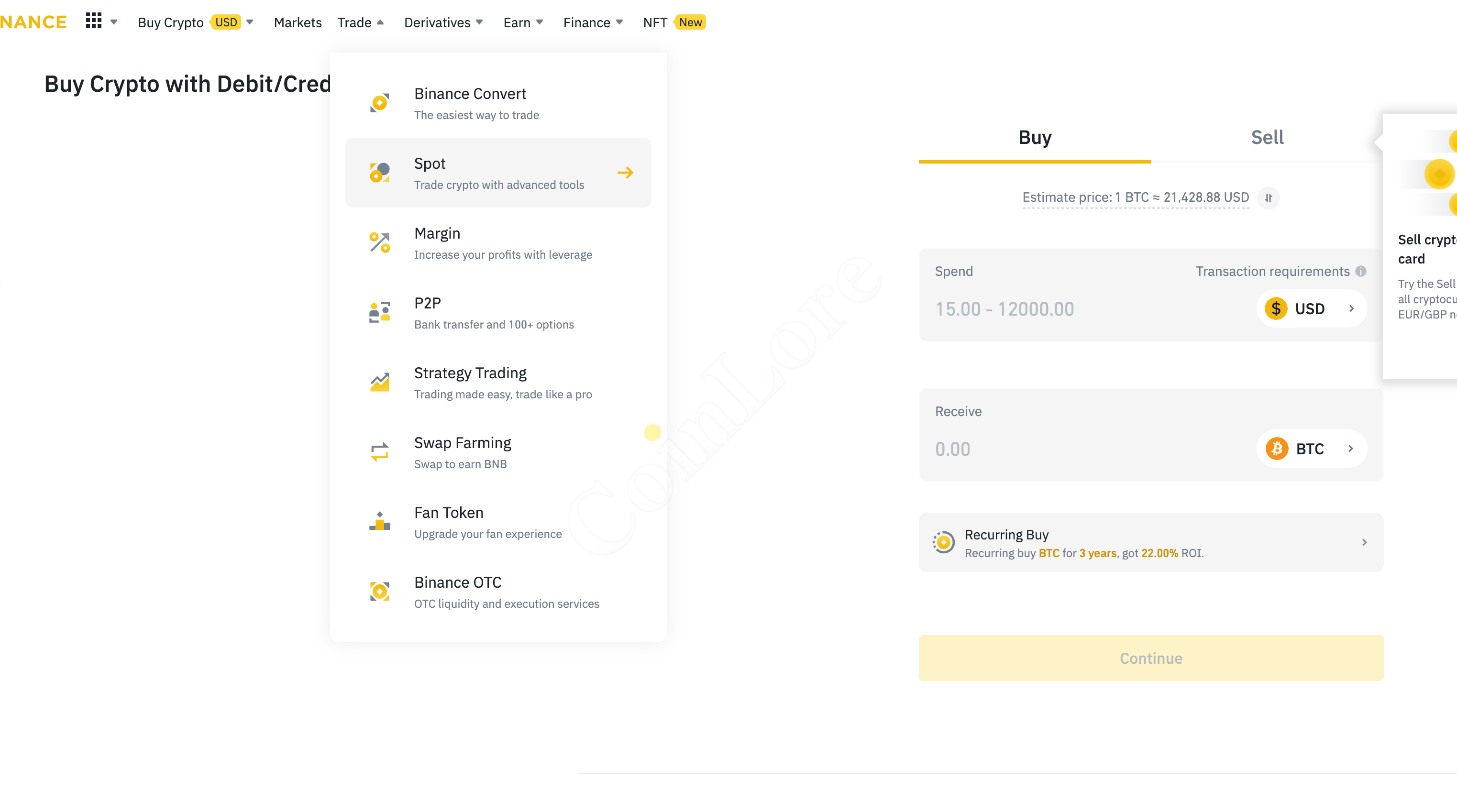Swap the estimate price direction

pos(1268,198)
